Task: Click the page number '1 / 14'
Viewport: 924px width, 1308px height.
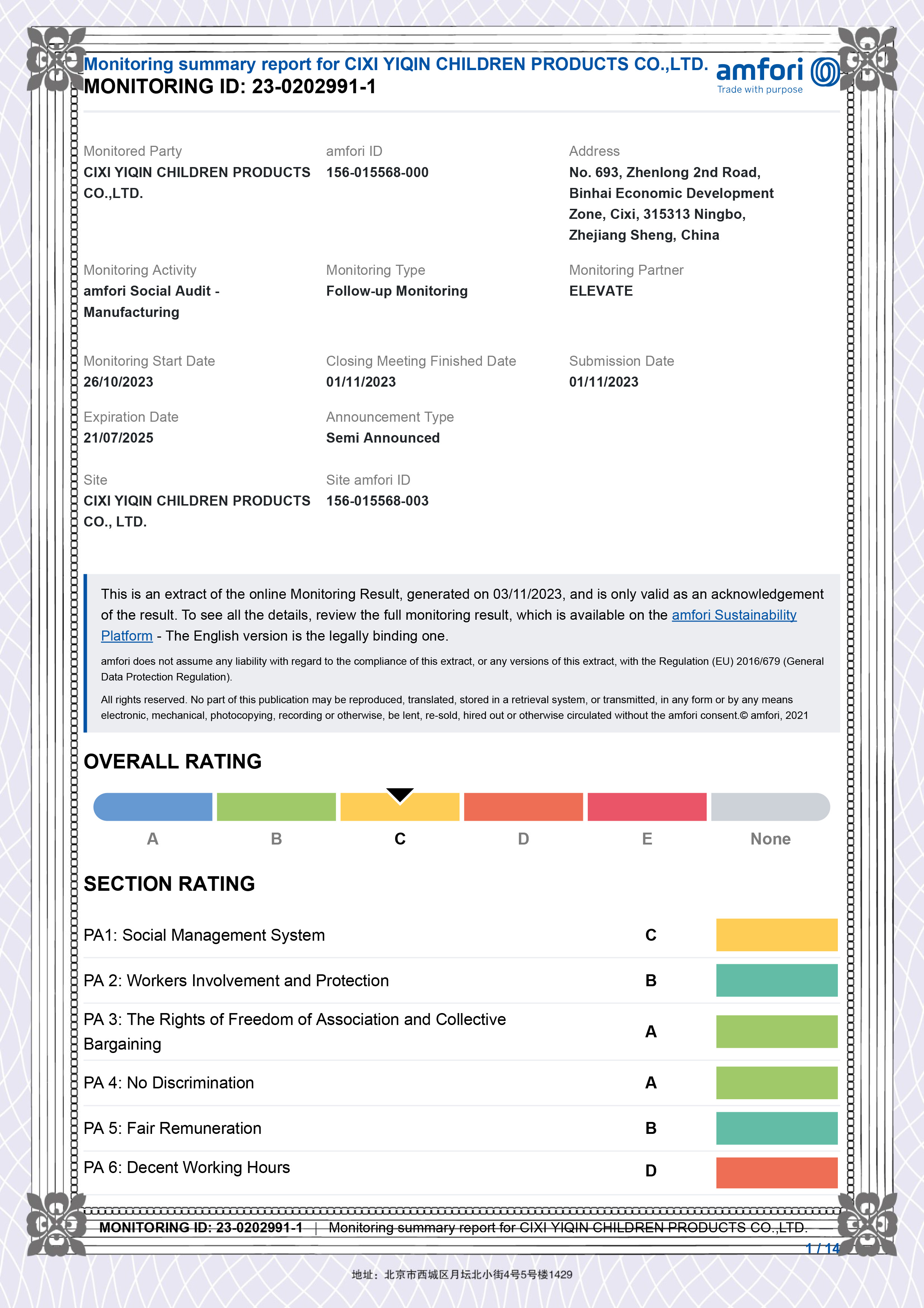Action: coord(822,1249)
